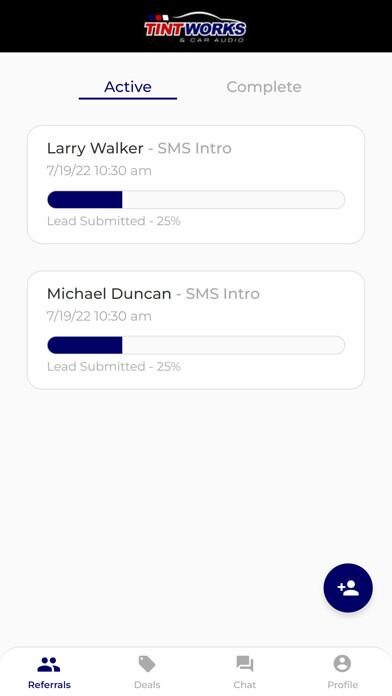Click Michael Duncan's 7/19/22 timestamp

[x=99, y=316]
